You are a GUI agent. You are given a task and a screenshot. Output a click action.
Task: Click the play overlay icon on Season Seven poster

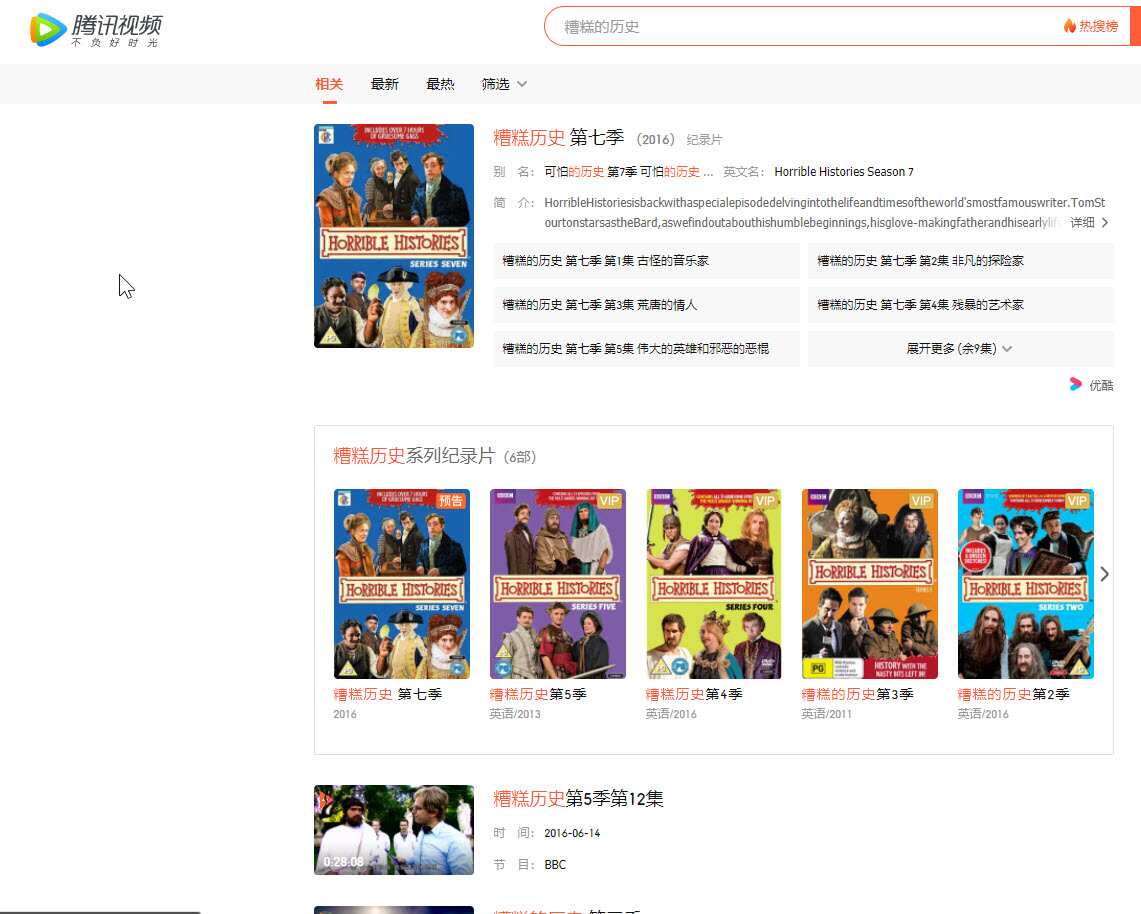[x=459, y=336]
